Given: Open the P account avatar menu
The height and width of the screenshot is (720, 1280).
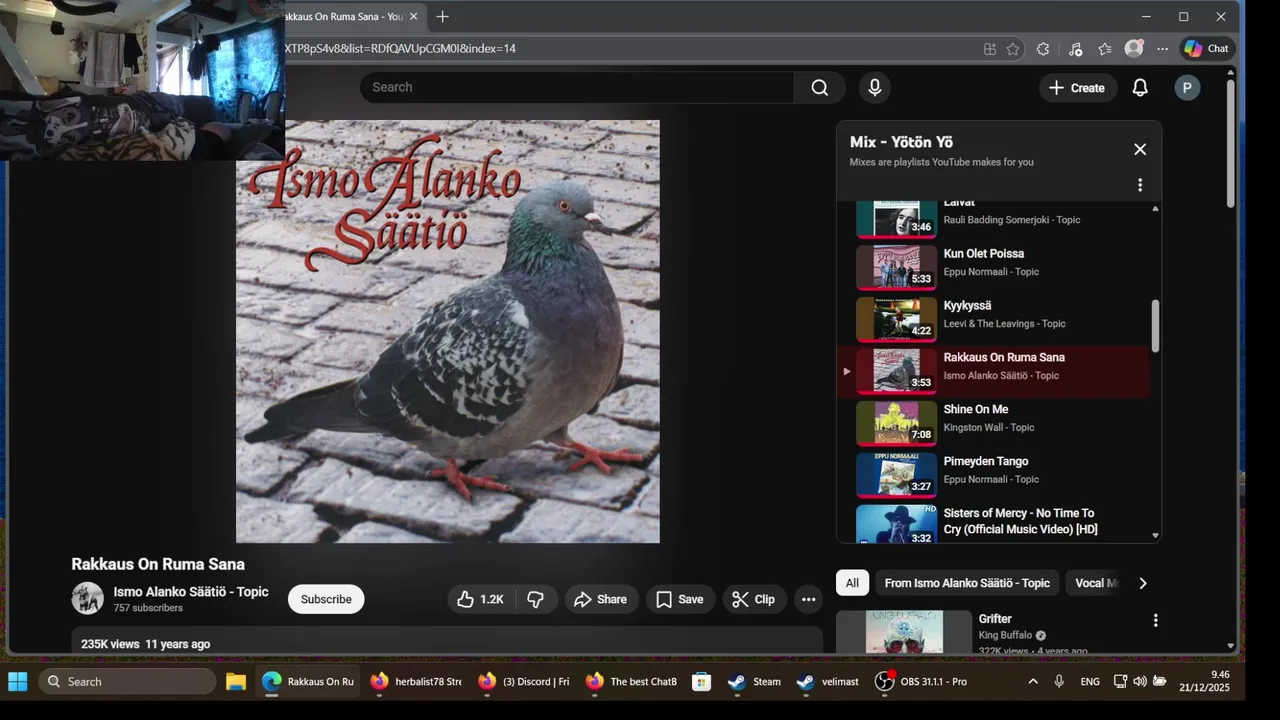Looking at the screenshot, I should pyautogui.click(x=1187, y=88).
